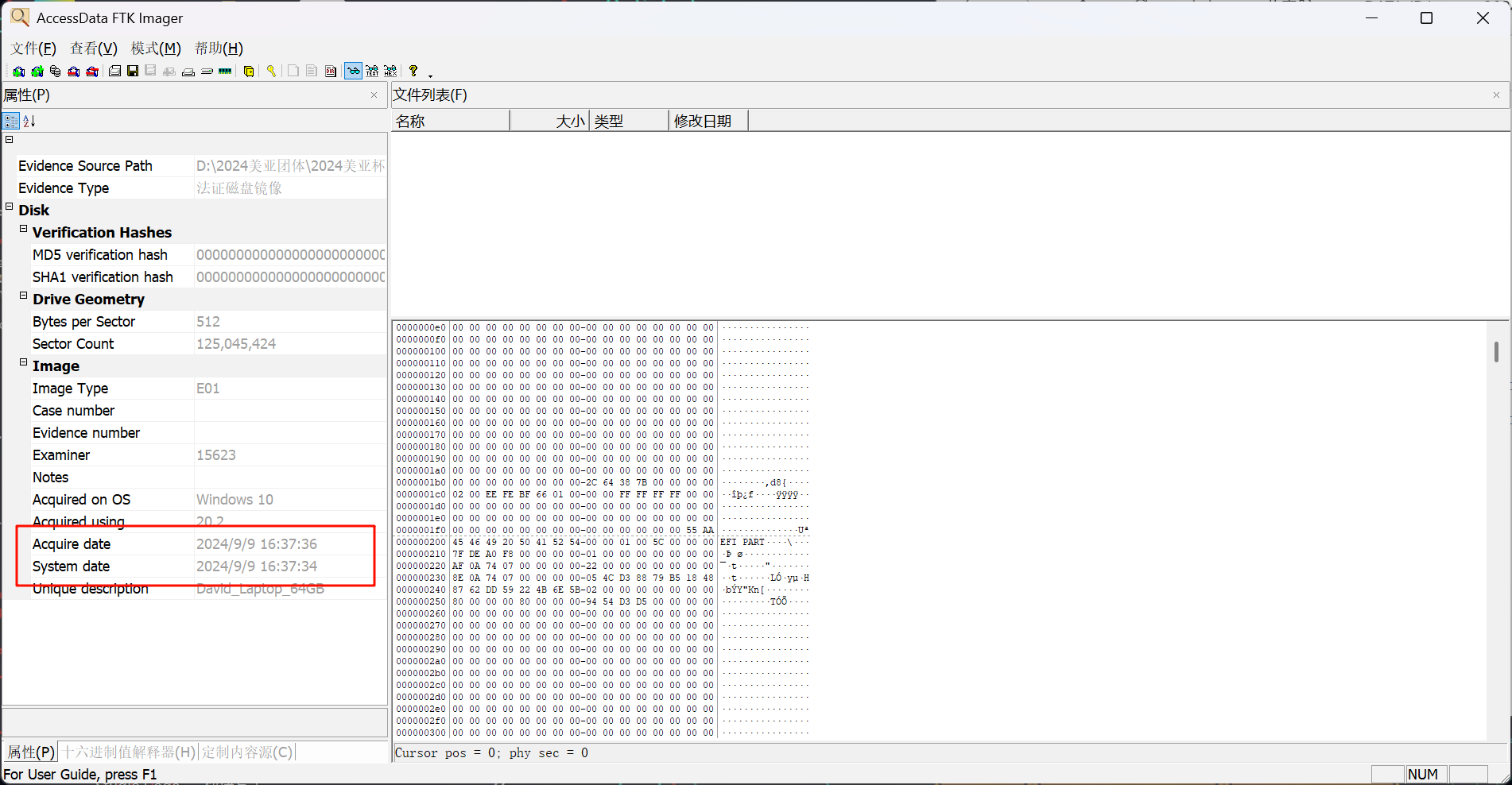Viewport: 1512px width, 785px height.
Task: Collapse the Verification Hashes group
Action: click(x=23, y=229)
